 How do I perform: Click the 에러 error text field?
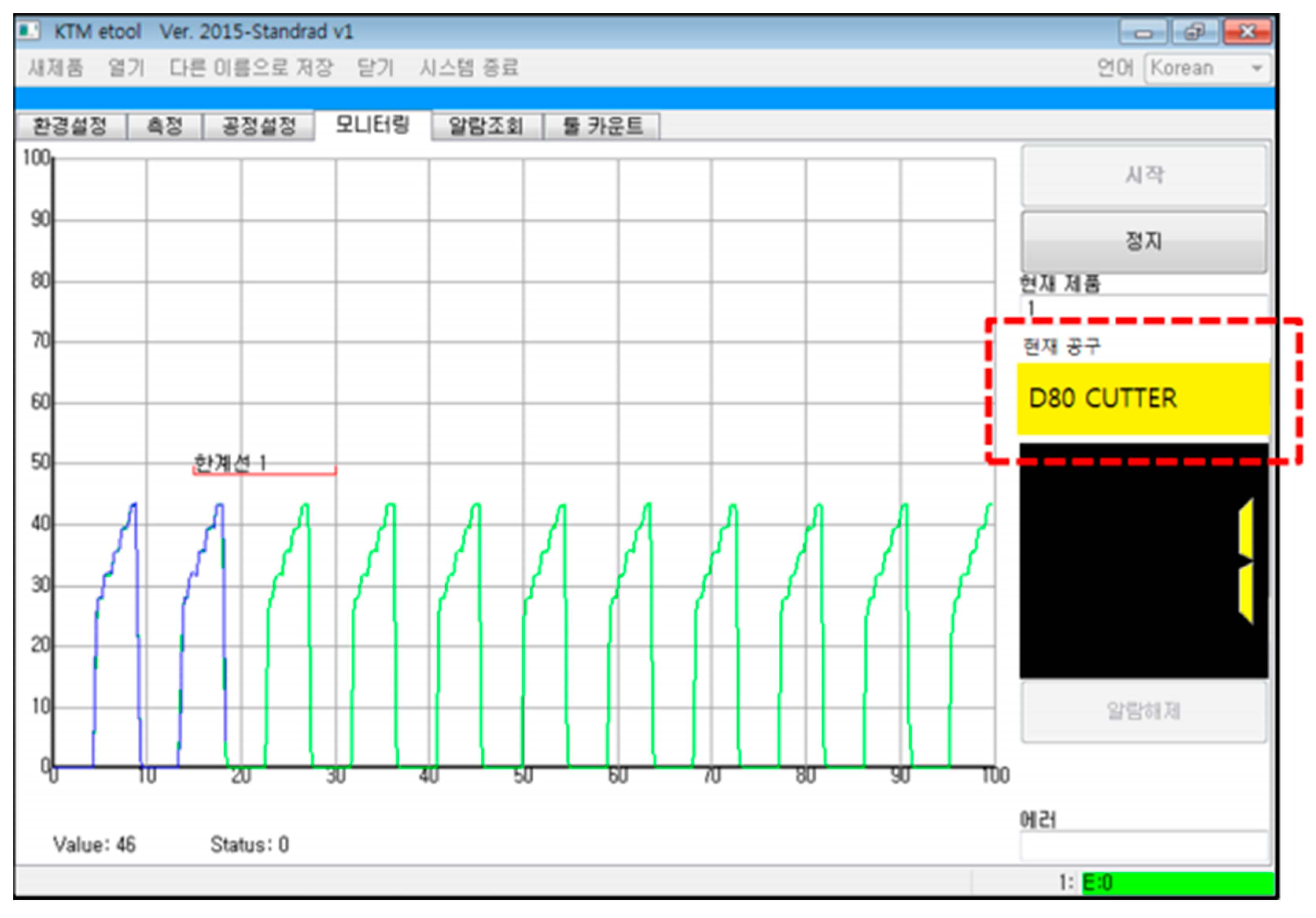point(1143,846)
